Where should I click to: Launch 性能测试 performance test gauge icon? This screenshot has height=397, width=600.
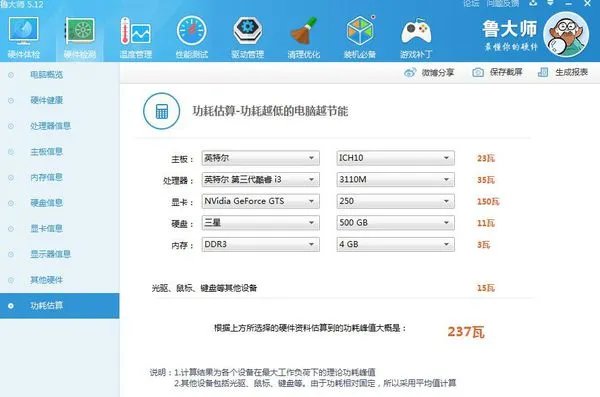(192, 31)
